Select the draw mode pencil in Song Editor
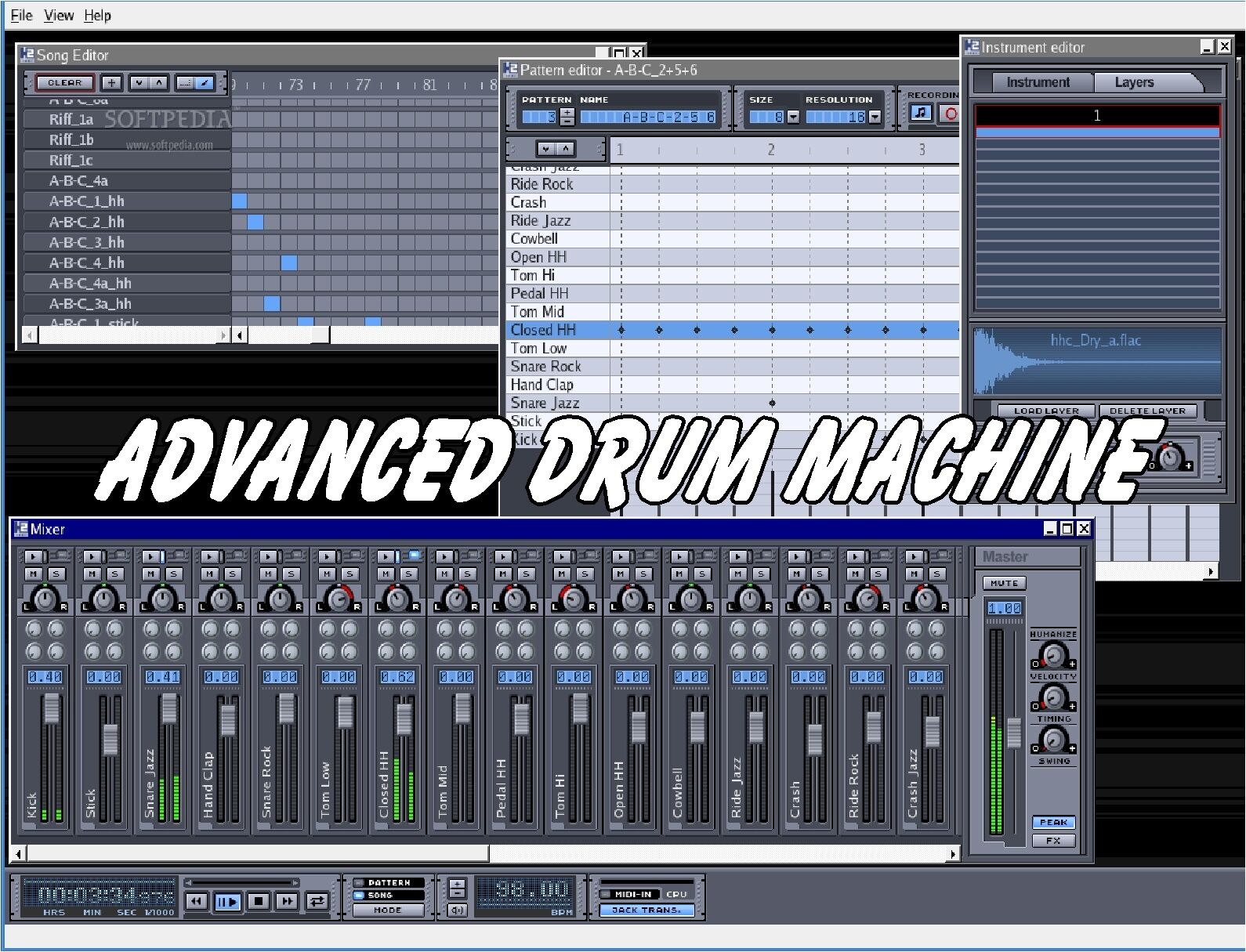1246x952 pixels. 205,82
